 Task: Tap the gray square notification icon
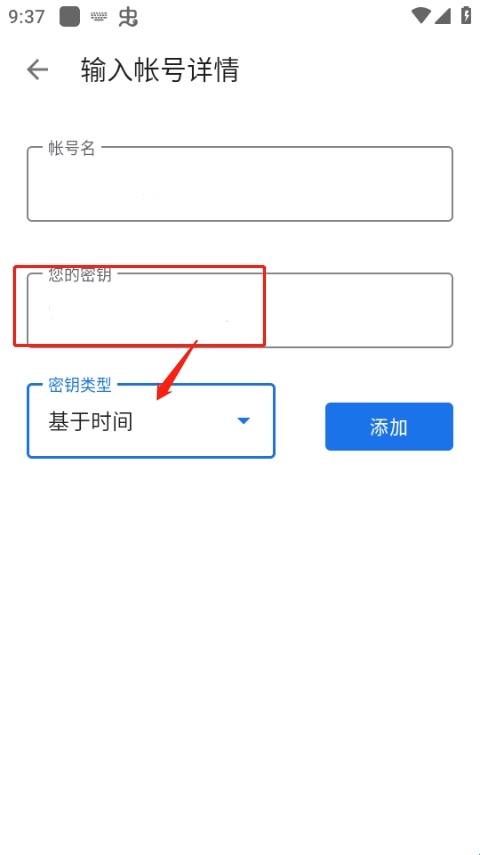[70, 17]
